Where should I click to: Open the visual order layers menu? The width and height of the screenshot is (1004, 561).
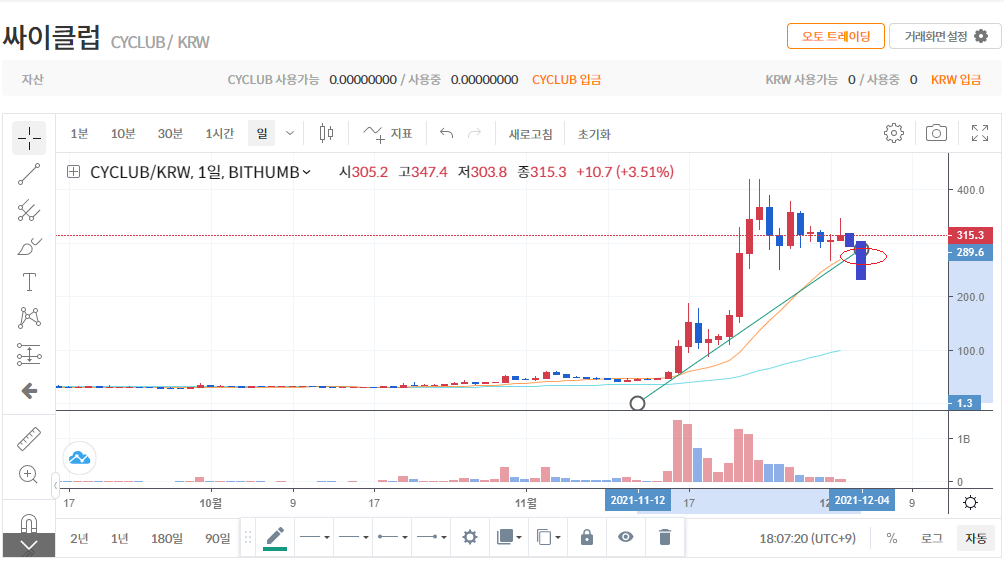coord(509,537)
